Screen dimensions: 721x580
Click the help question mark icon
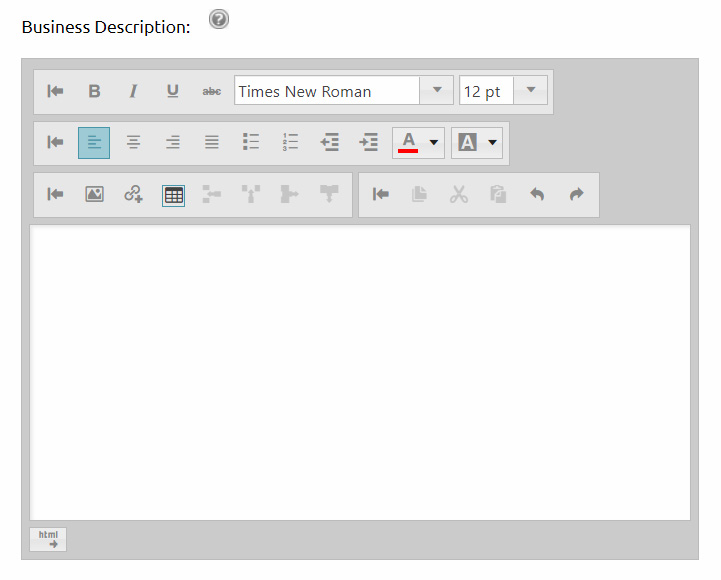click(x=219, y=19)
